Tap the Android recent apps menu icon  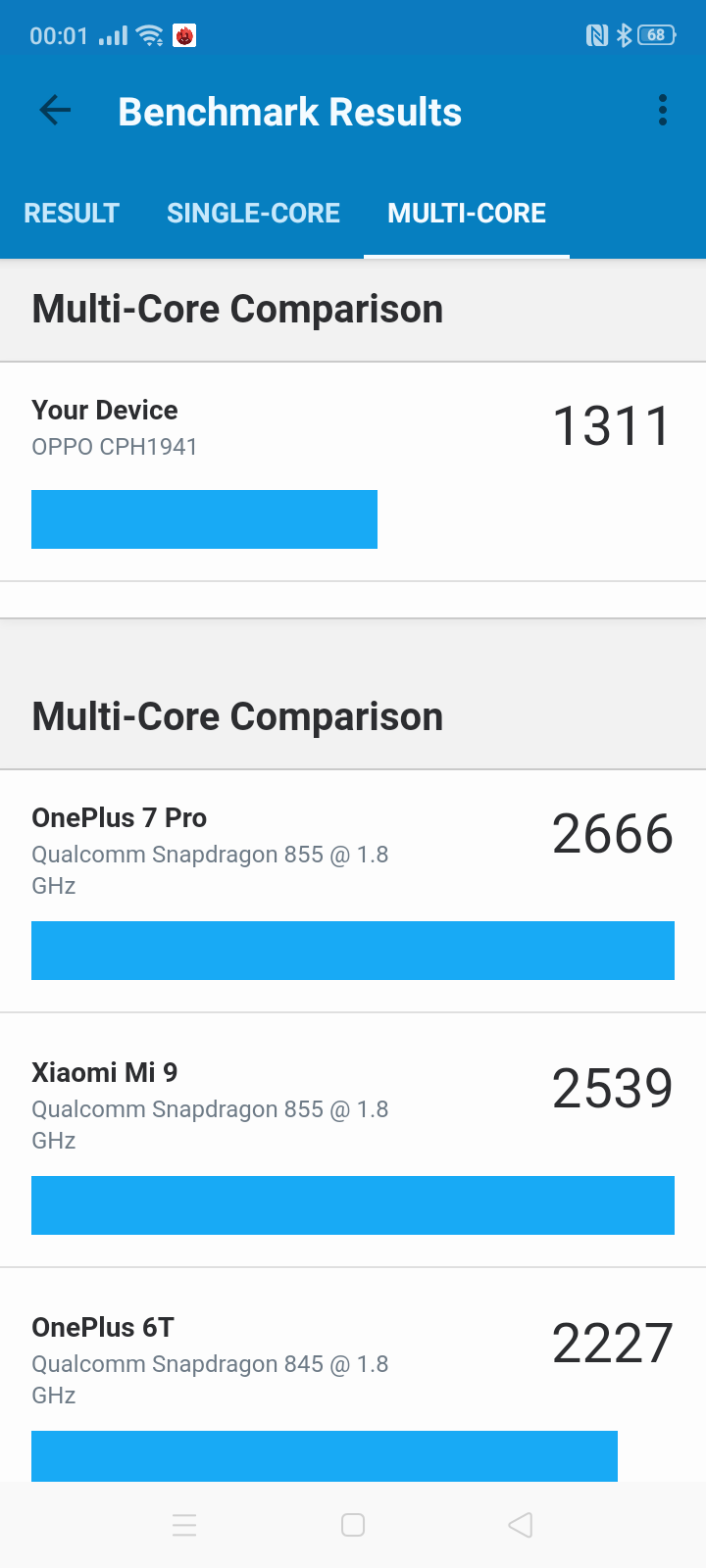tap(184, 1525)
